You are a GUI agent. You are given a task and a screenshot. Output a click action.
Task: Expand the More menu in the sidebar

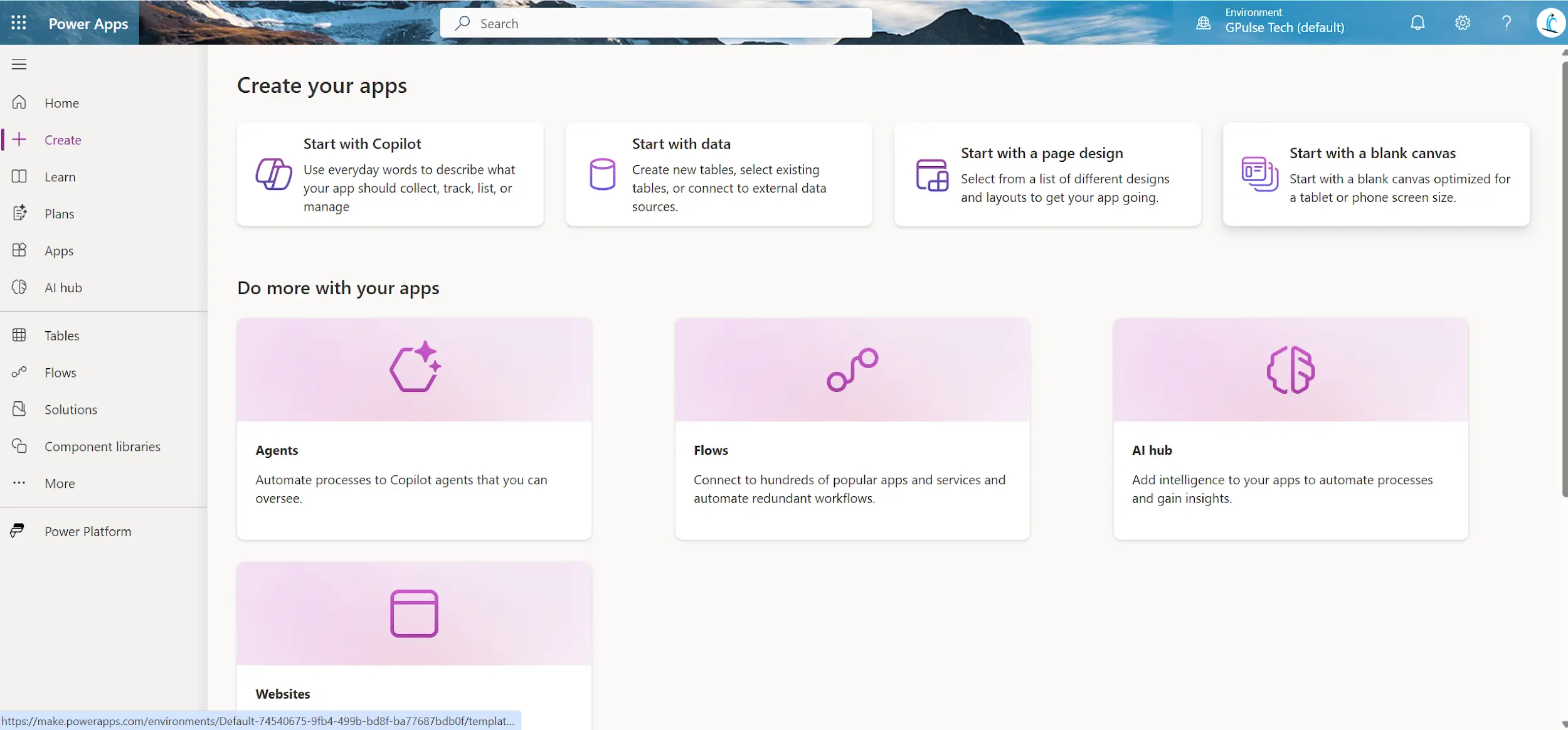click(x=59, y=483)
